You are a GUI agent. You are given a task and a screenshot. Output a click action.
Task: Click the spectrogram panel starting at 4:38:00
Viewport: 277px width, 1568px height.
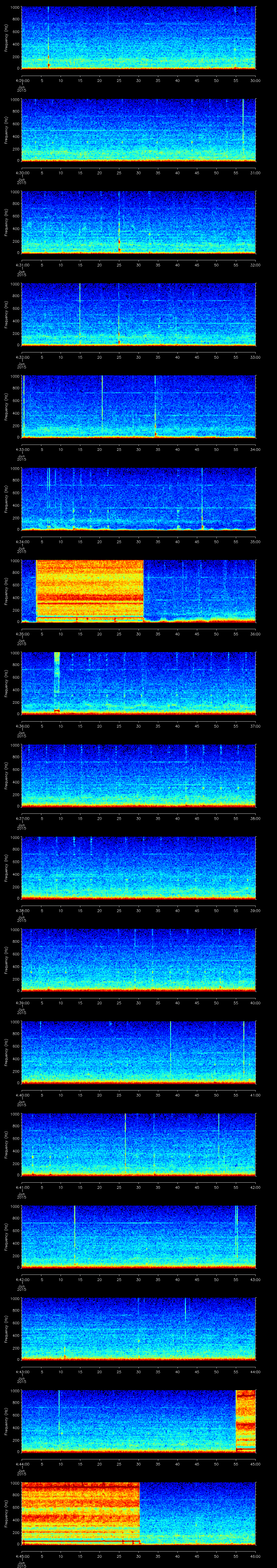[139, 868]
